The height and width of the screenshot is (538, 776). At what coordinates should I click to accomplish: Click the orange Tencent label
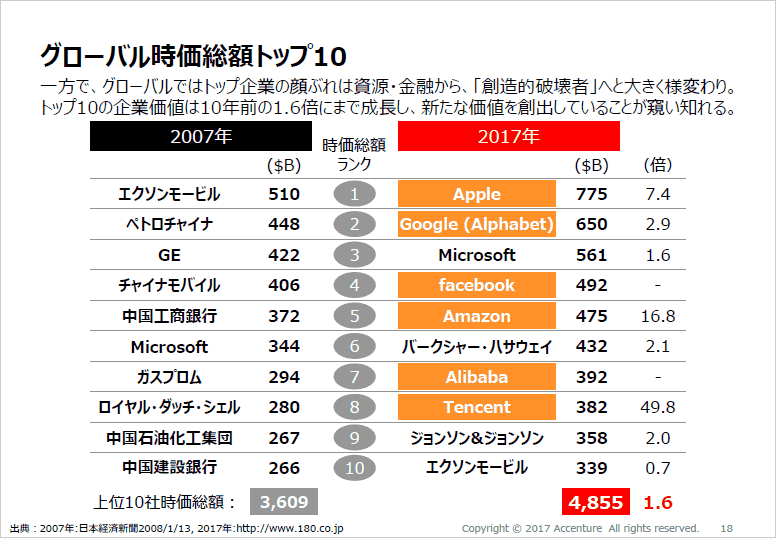477,407
